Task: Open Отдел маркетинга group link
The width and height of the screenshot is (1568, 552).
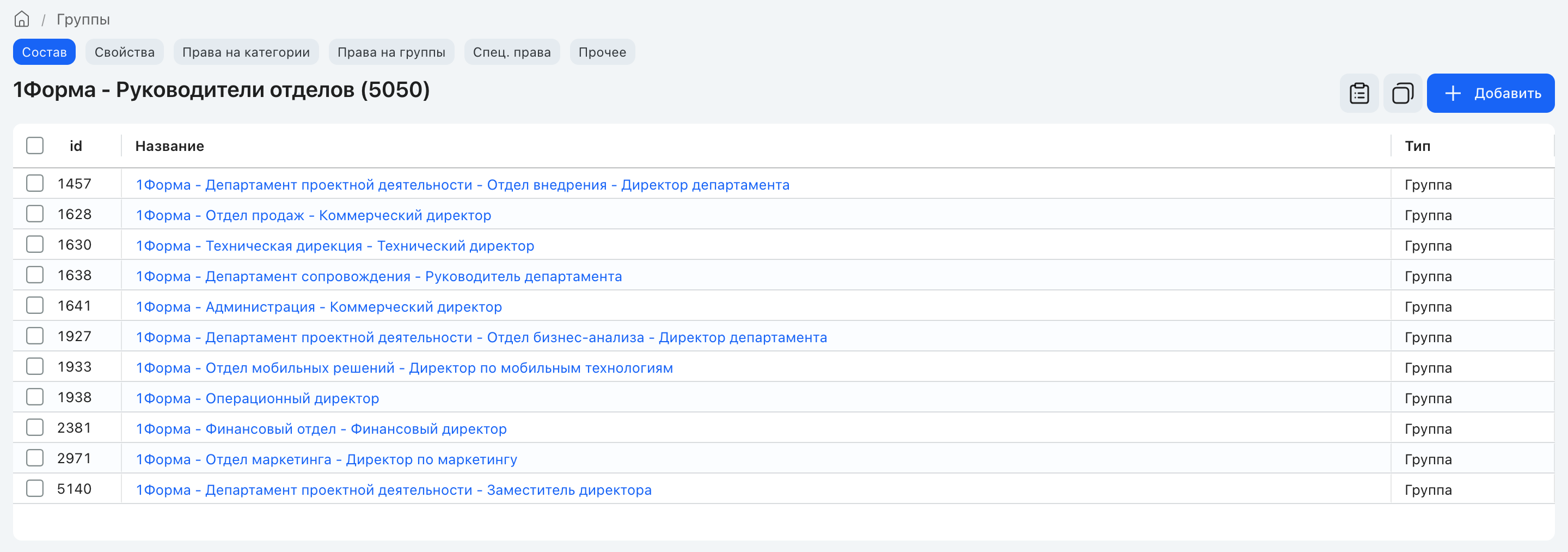Action: point(326,459)
